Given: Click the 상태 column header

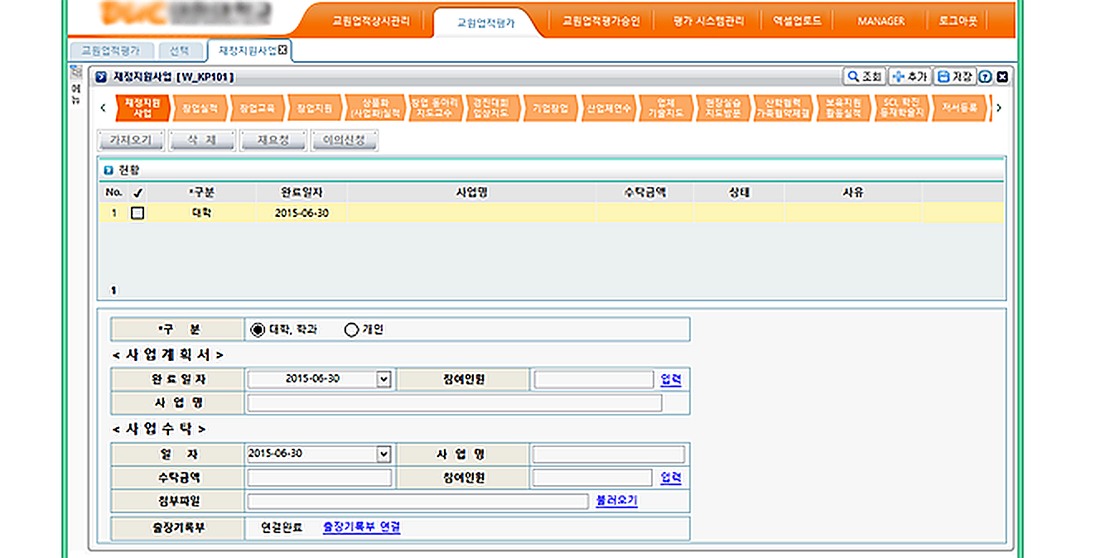Looking at the screenshot, I should tap(739, 192).
